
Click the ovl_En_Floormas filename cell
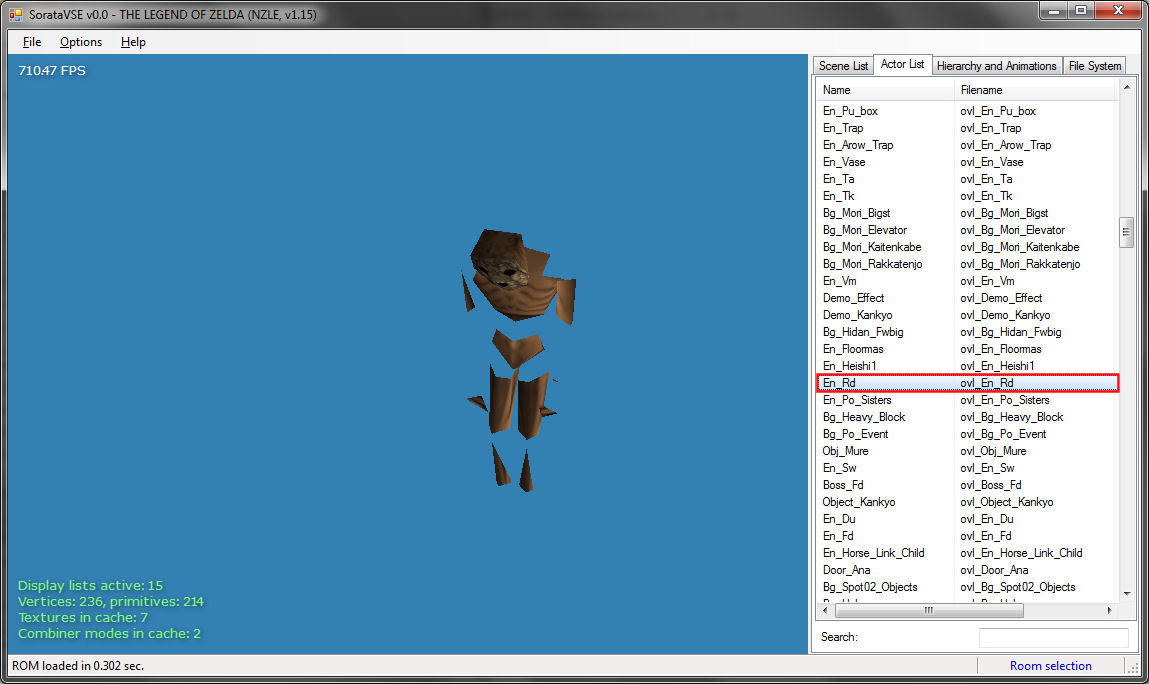[1000, 349]
